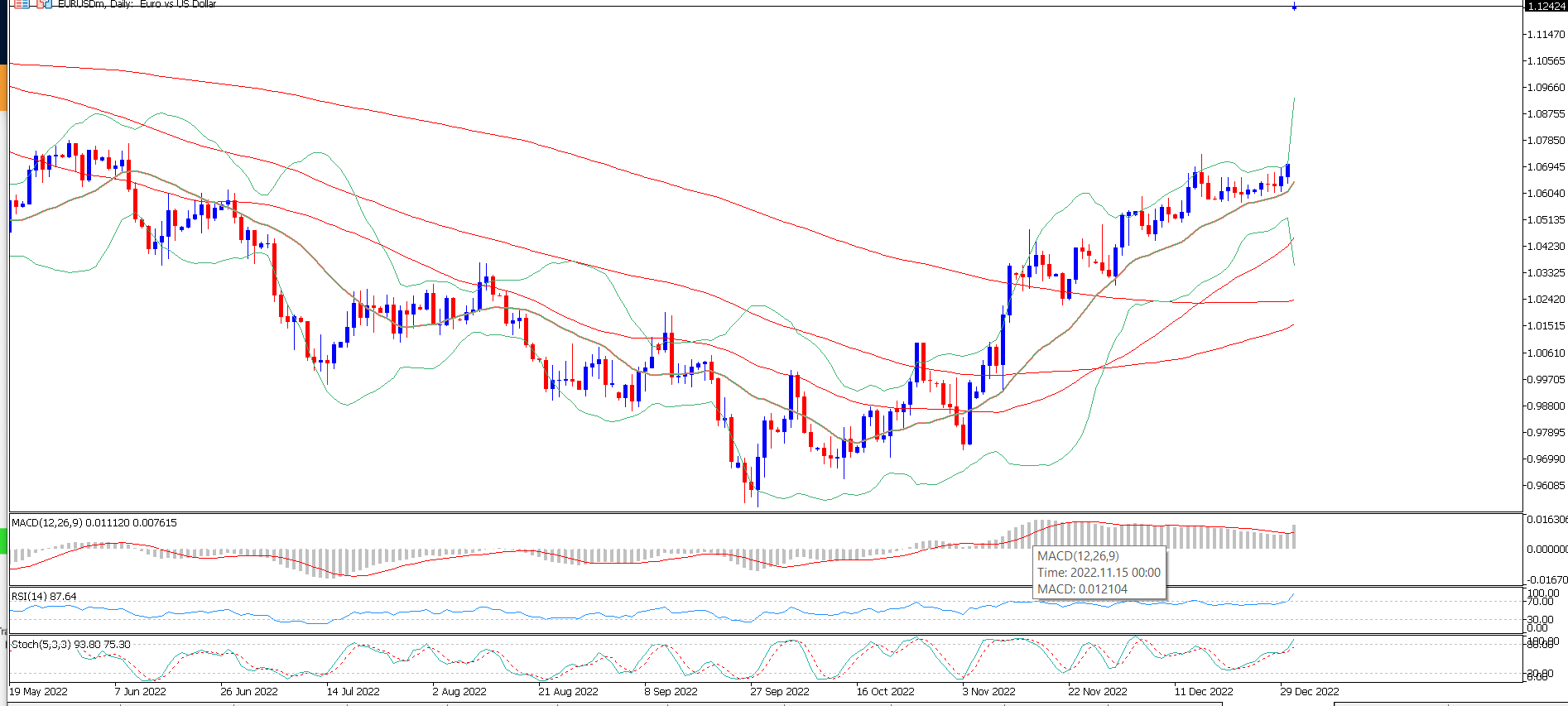1568x706 pixels.
Task: Click the 1.11470 price scale label
Action: 1546,35
